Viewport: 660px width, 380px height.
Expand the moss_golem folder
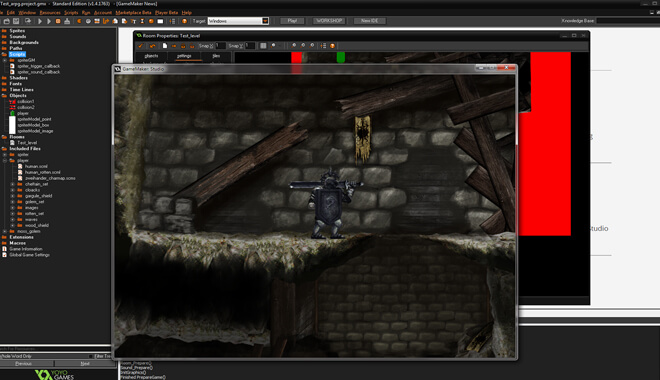(5, 231)
